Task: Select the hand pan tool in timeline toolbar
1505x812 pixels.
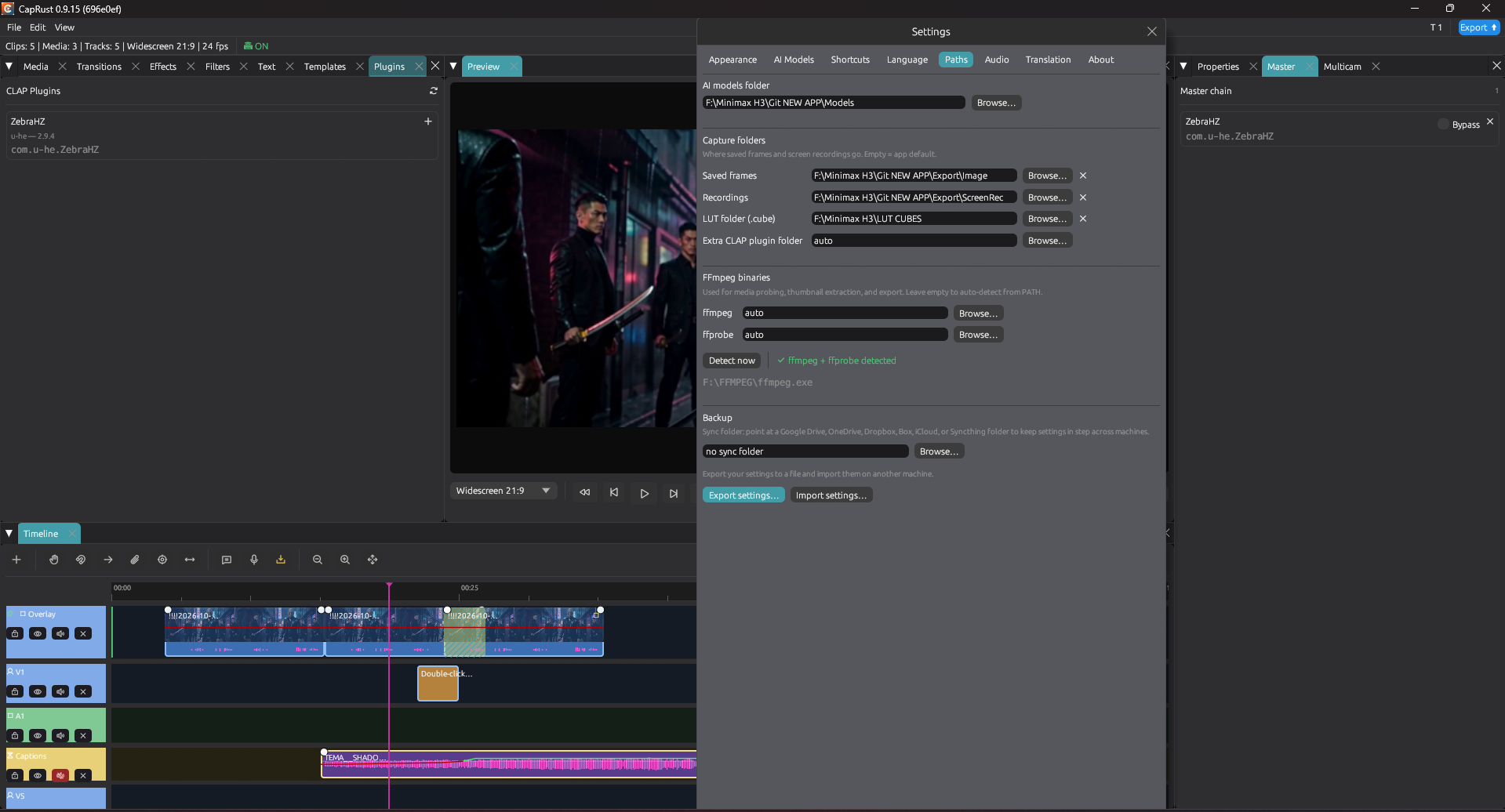Action: [54, 560]
